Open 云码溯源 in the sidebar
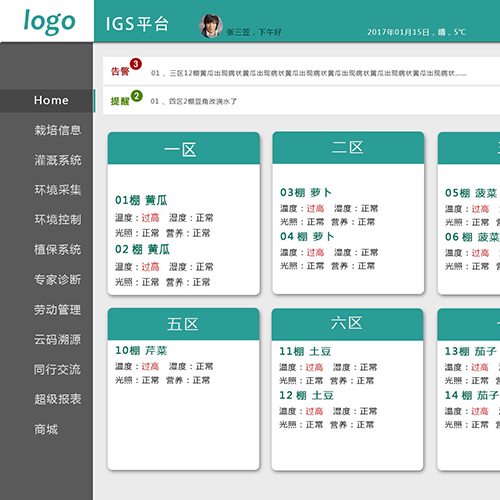Image resolution: width=500 pixels, height=500 pixels. coord(58,339)
